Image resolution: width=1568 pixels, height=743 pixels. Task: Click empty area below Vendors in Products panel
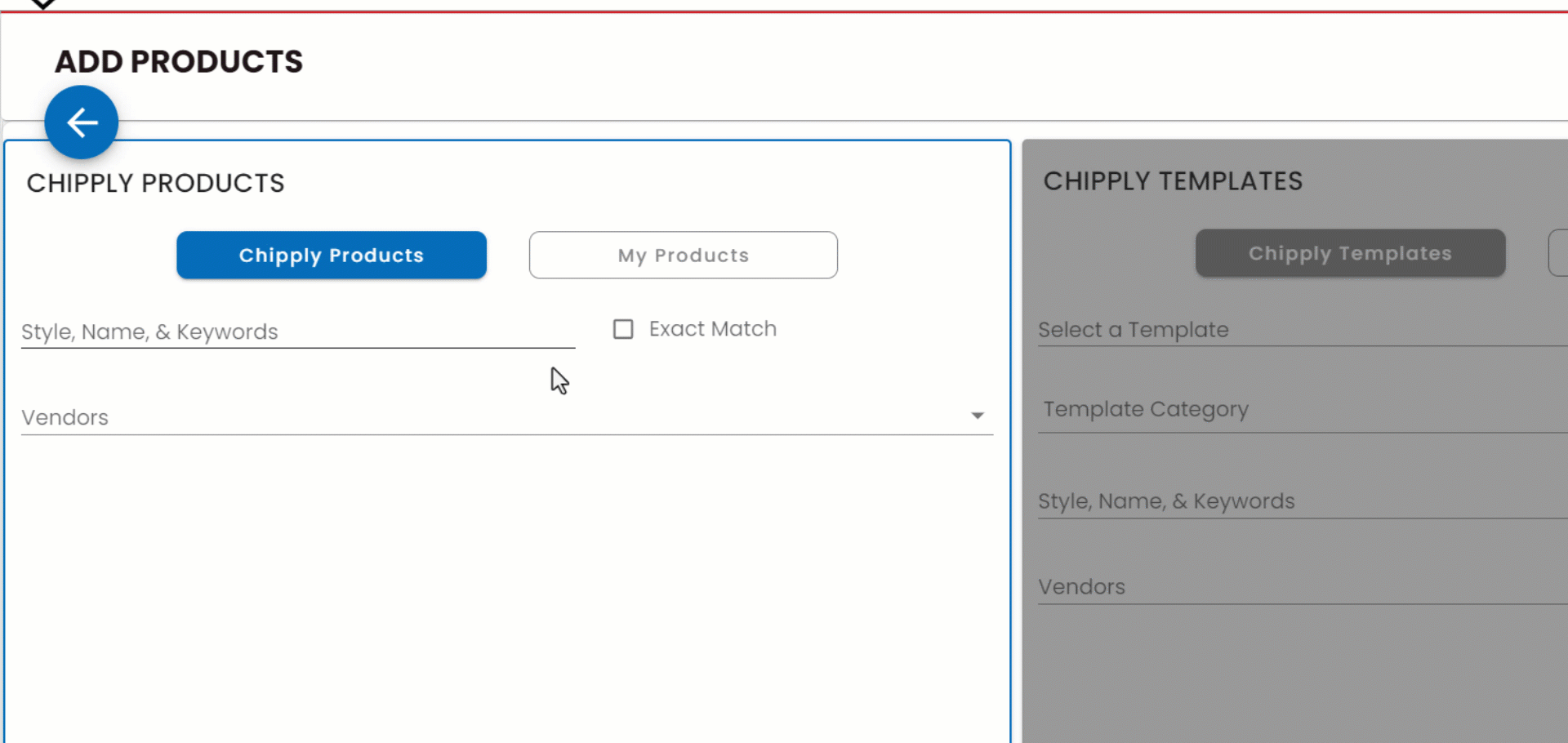tap(506, 588)
